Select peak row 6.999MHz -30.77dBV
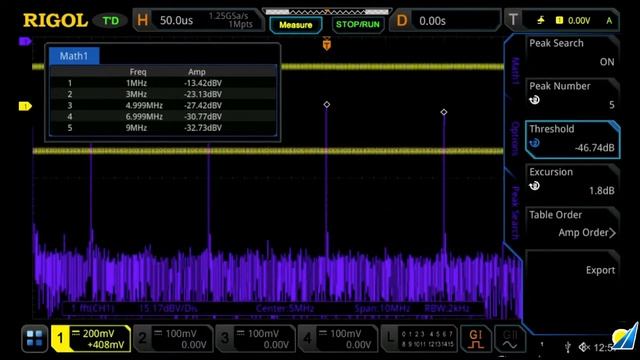Viewport: 640px width, 360px height. pyautogui.click(x=163, y=117)
